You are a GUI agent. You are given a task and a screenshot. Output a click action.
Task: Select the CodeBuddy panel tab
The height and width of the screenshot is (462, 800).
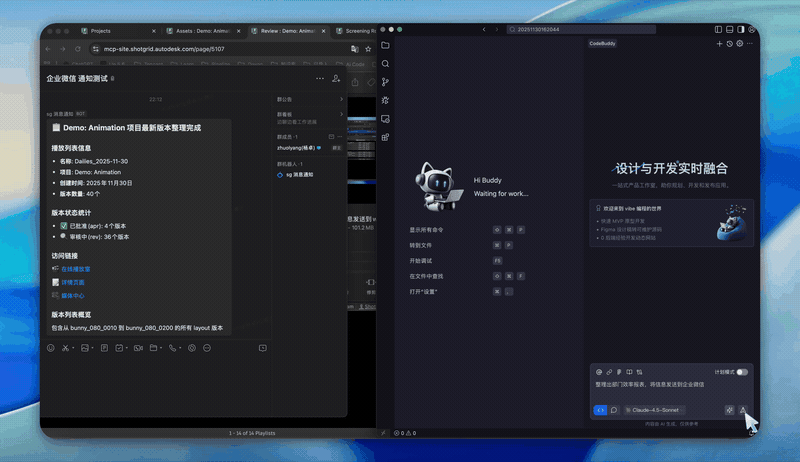603,44
